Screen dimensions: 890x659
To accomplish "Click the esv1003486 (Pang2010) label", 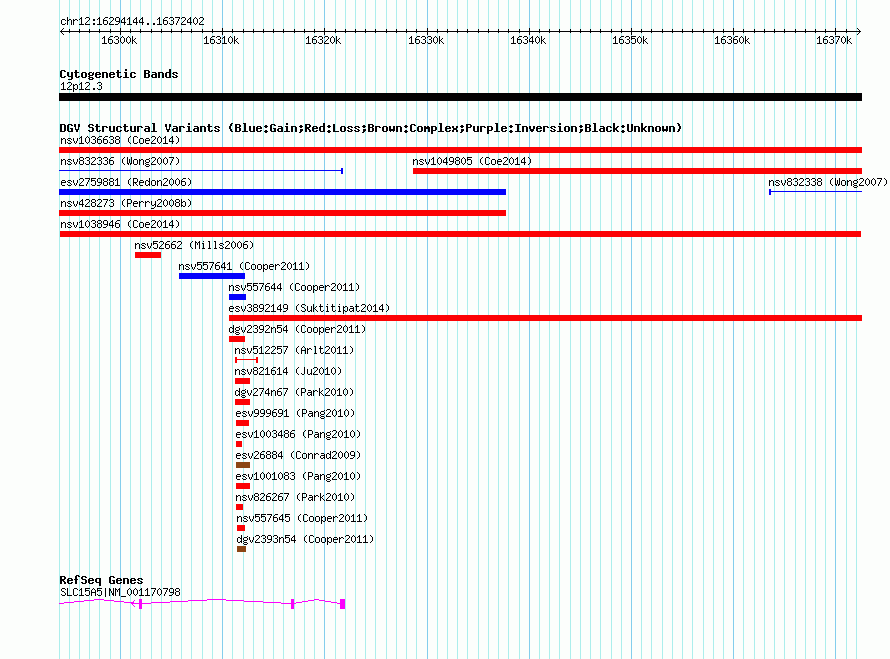I will tap(299, 434).
